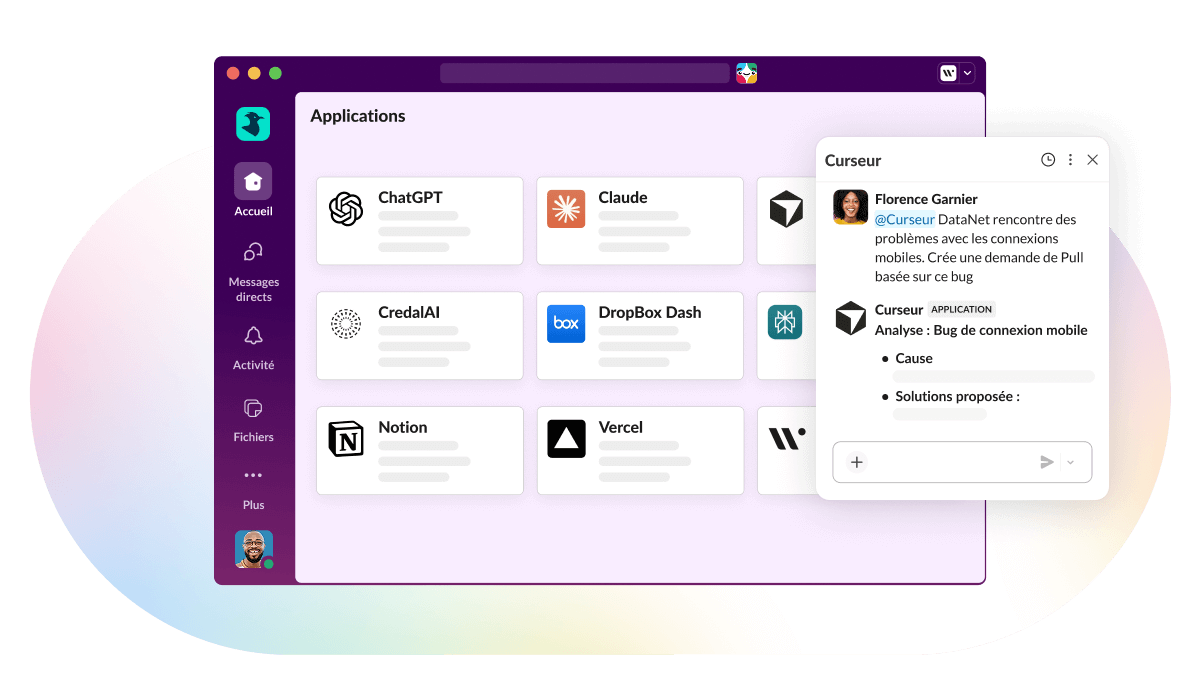Open the Vercel application
This screenshot has height=700, width=1200.
point(639,450)
